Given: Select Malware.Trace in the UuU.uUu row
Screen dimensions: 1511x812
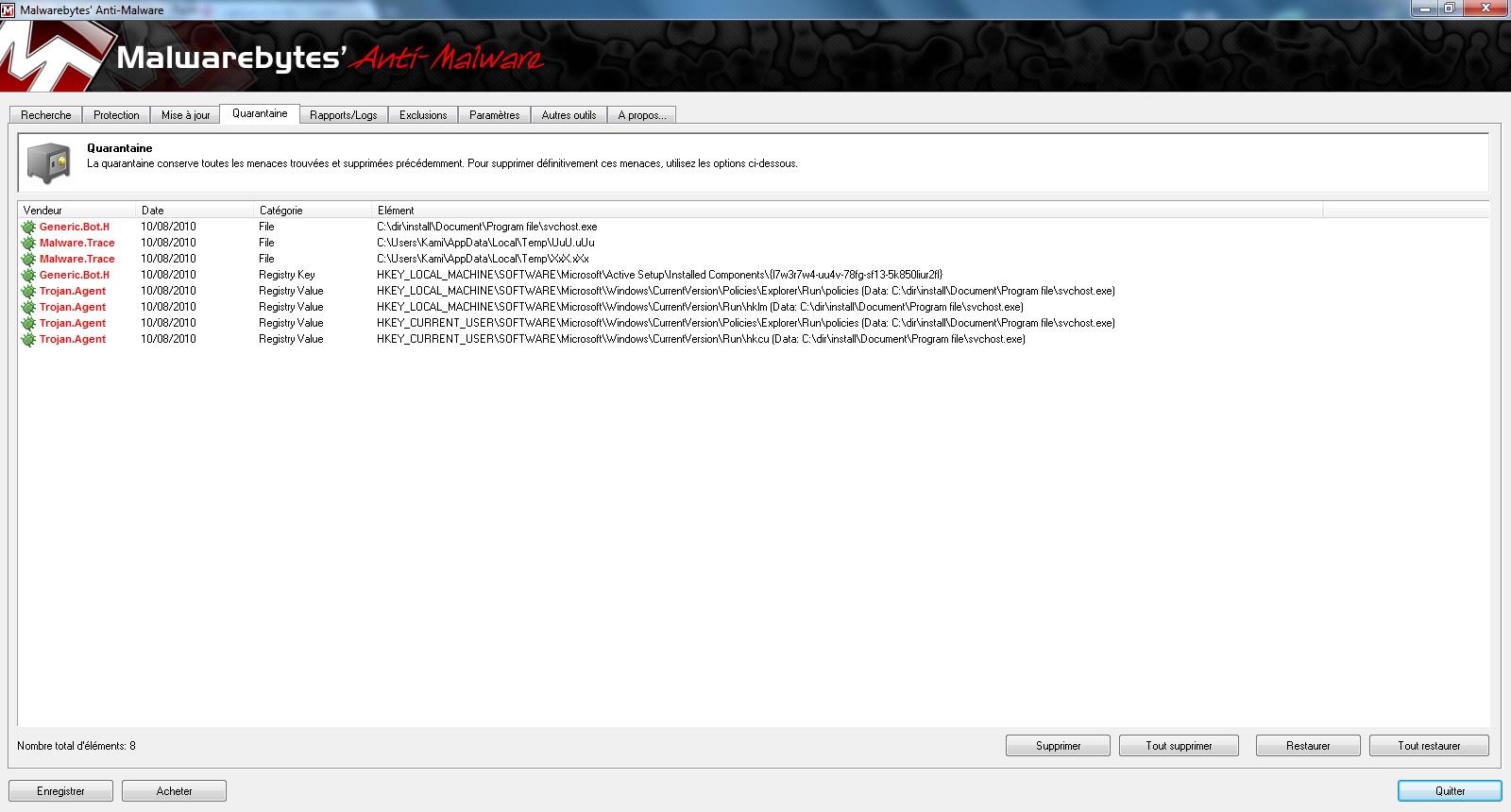Looking at the screenshot, I should [77, 243].
